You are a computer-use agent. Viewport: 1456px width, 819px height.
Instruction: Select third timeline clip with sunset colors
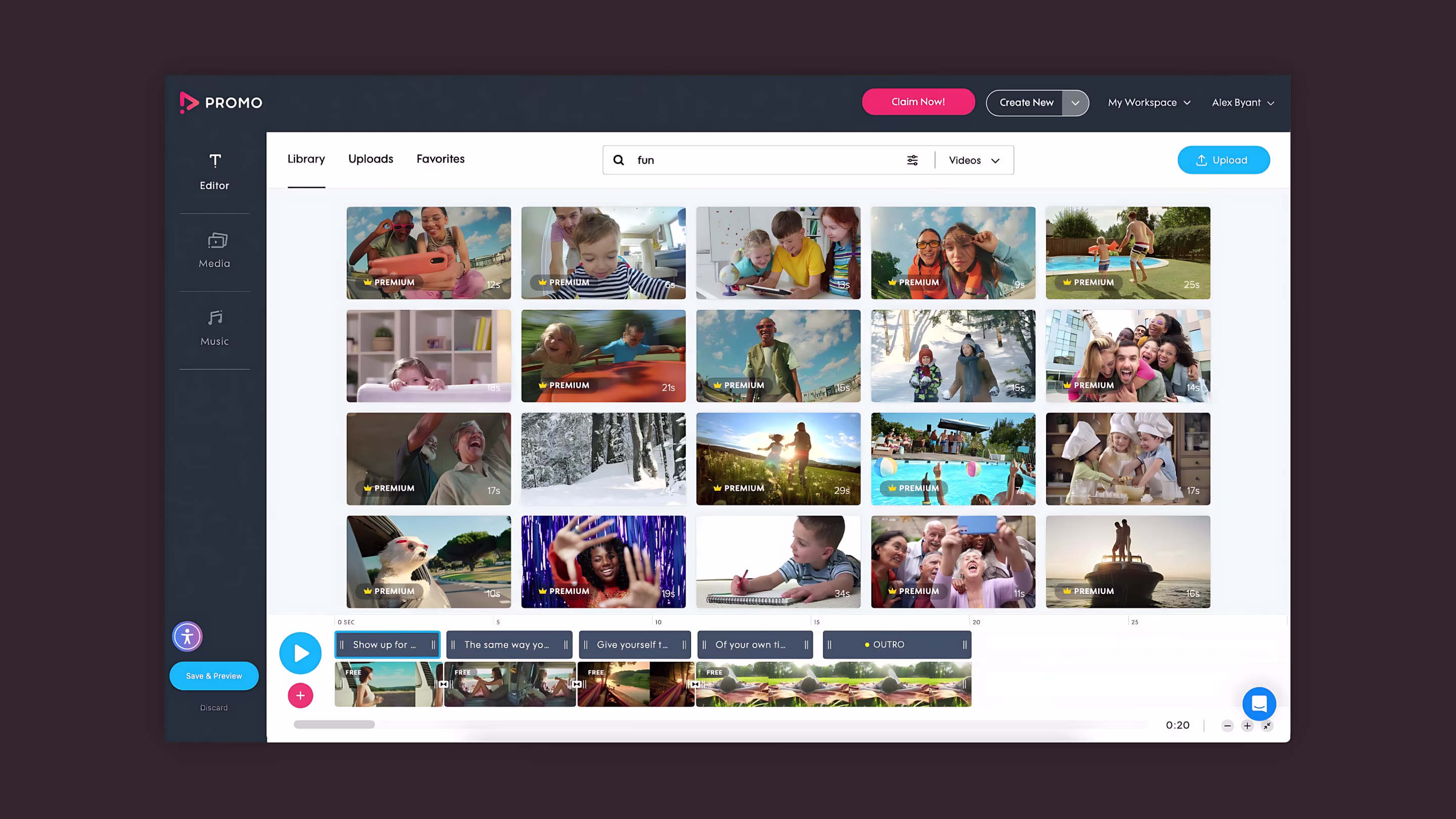[636, 685]
